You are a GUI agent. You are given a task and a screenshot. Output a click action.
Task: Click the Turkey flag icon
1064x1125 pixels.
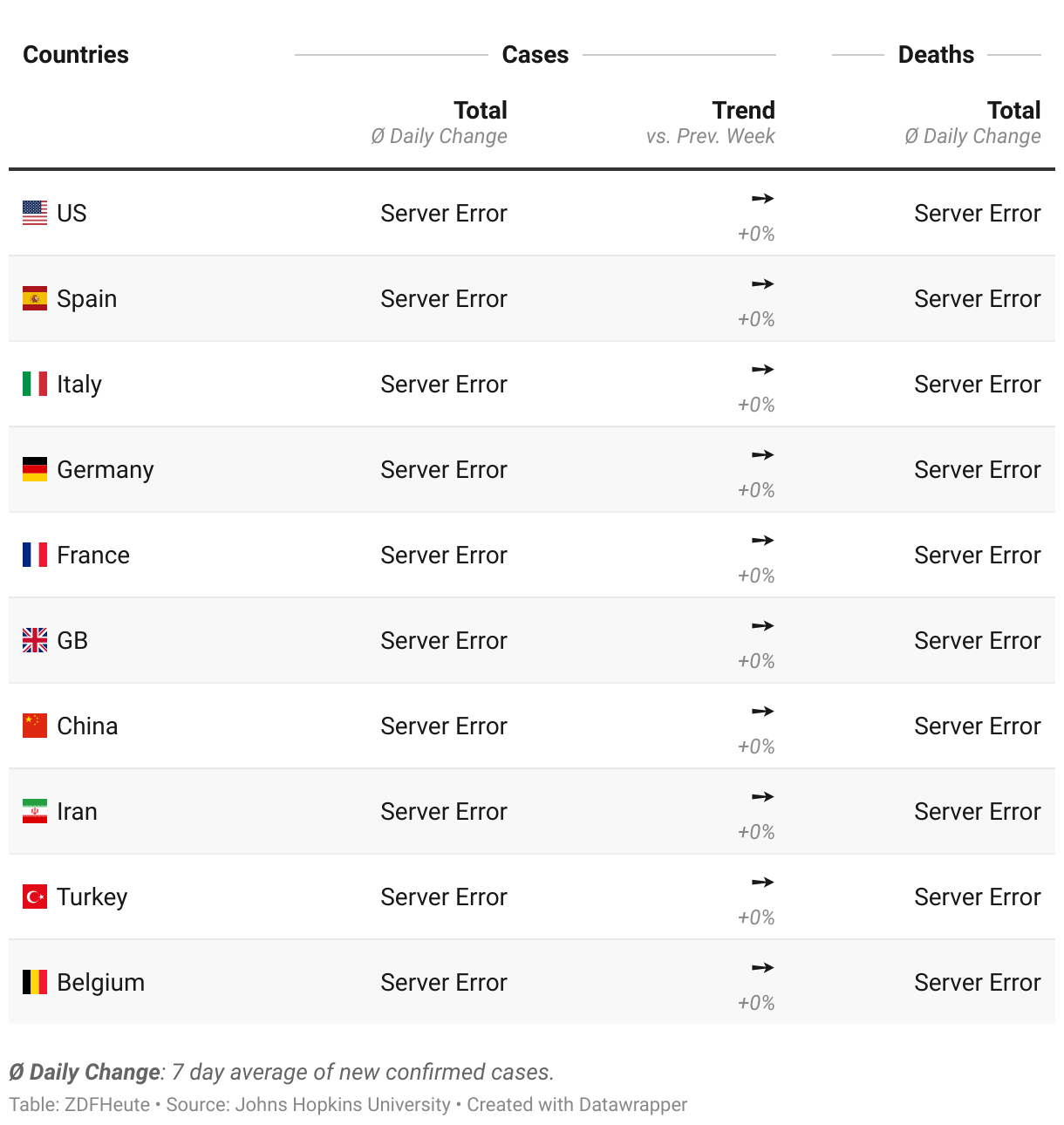35,897
